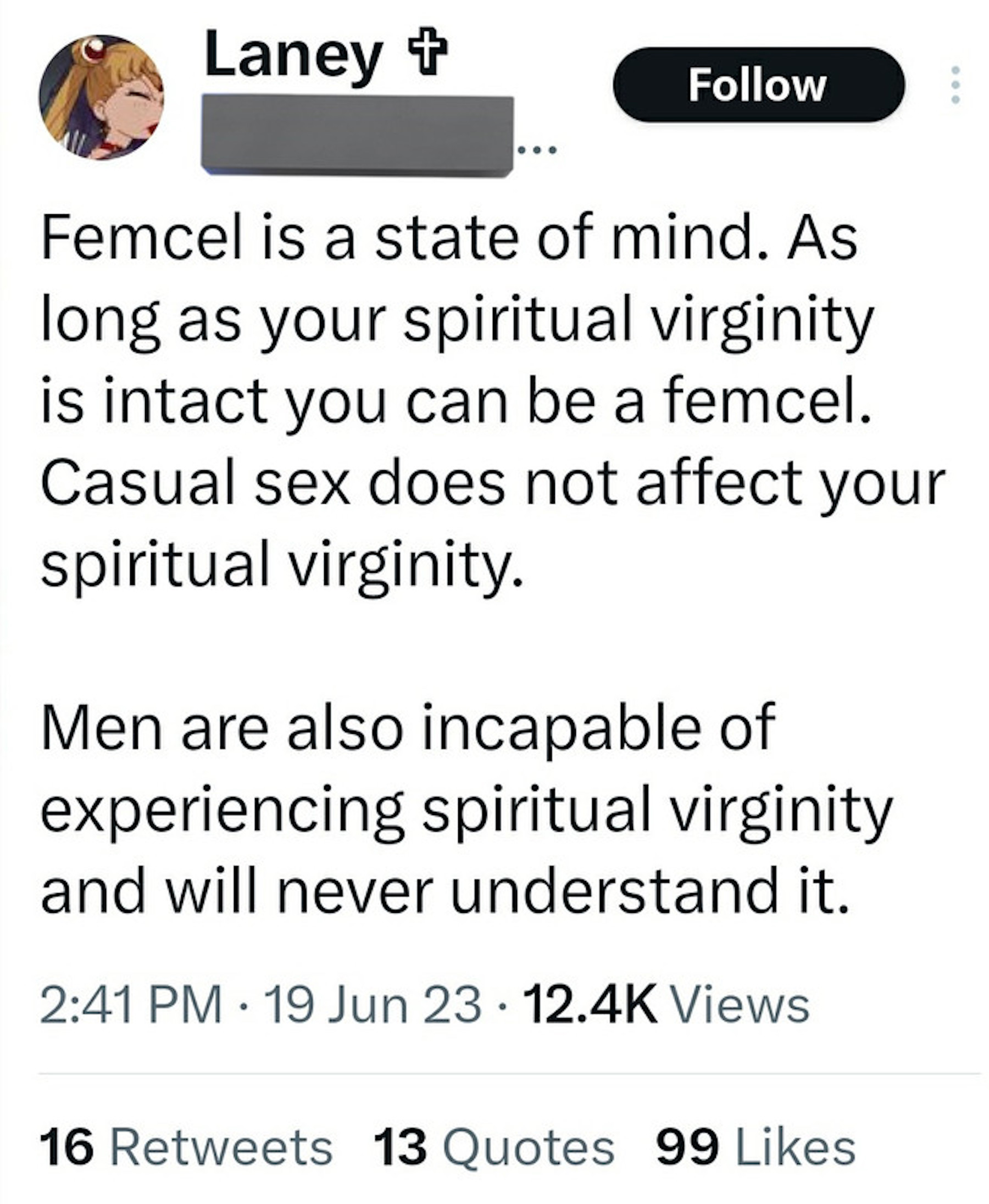Click the display name Laney

click(293, 56)
